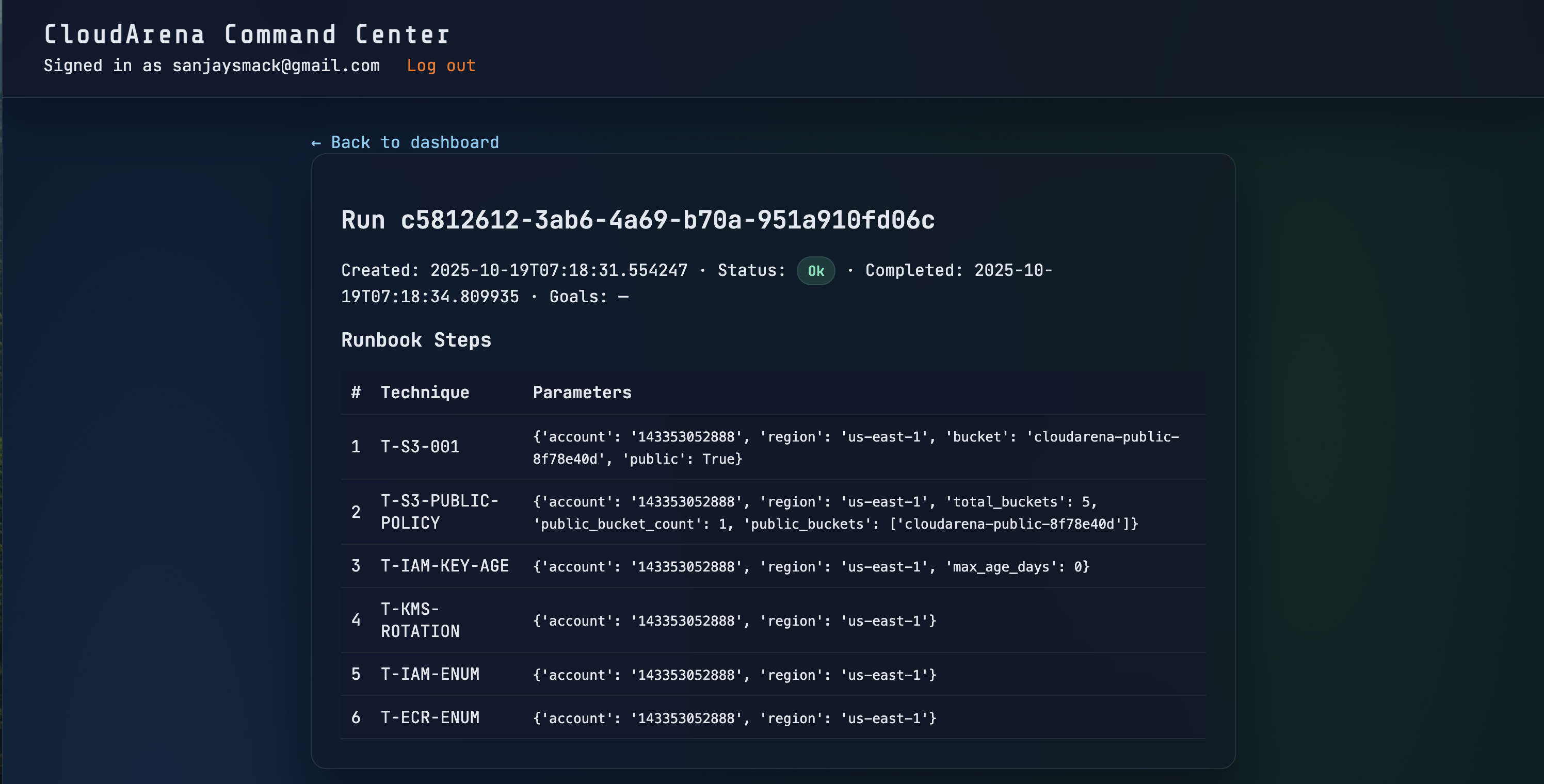Viewport: 1544px width, 784px height.
Task: Click the Technique column header
Action: point(425,393)
